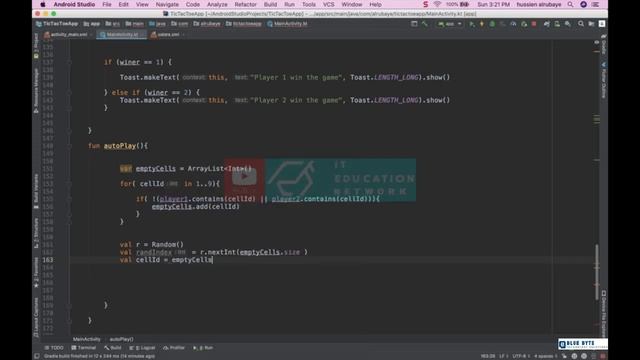Open the macOS Notification Center icon
The height and width of the screenshot is (360, 640).
point(596,4)
